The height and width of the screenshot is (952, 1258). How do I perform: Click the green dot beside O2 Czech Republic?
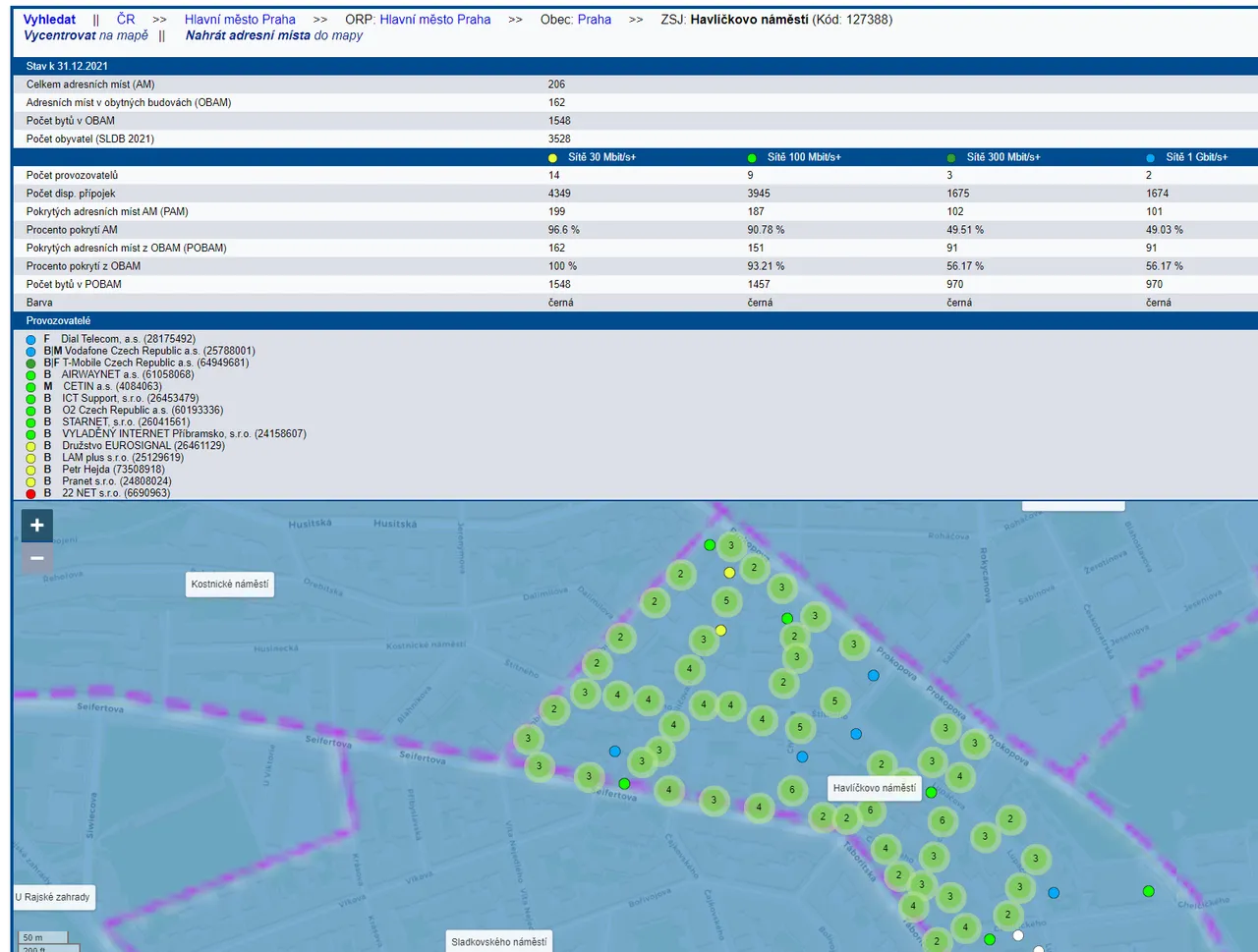pos(30,411)
